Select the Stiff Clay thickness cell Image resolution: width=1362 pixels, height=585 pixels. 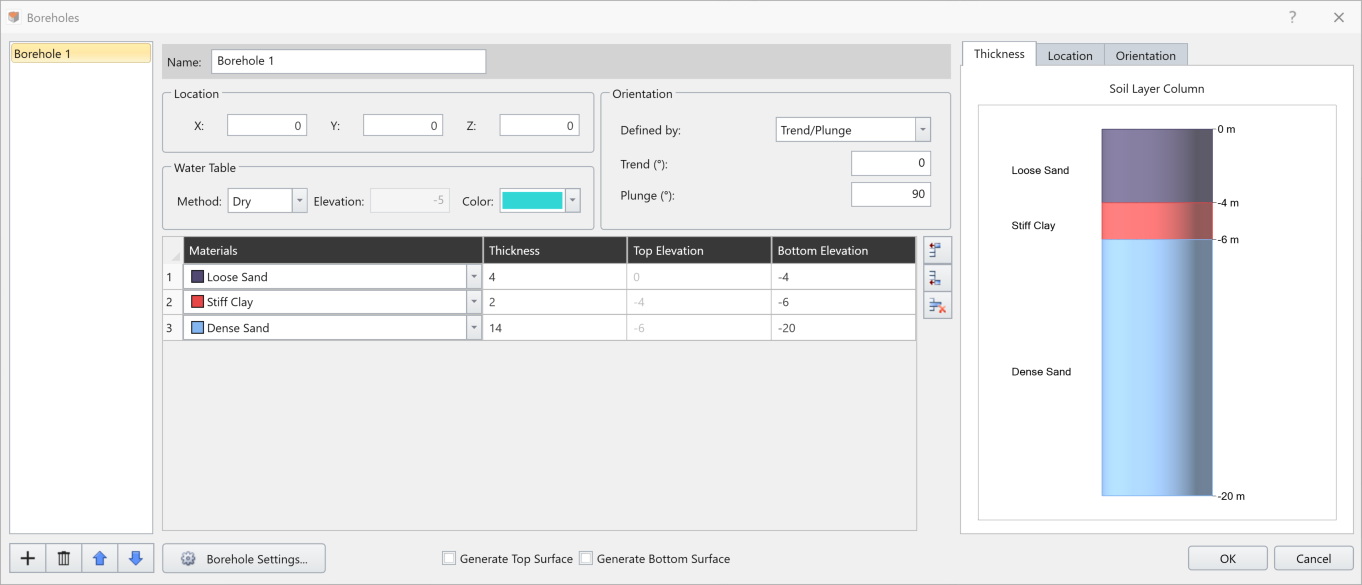coord(555,302)
